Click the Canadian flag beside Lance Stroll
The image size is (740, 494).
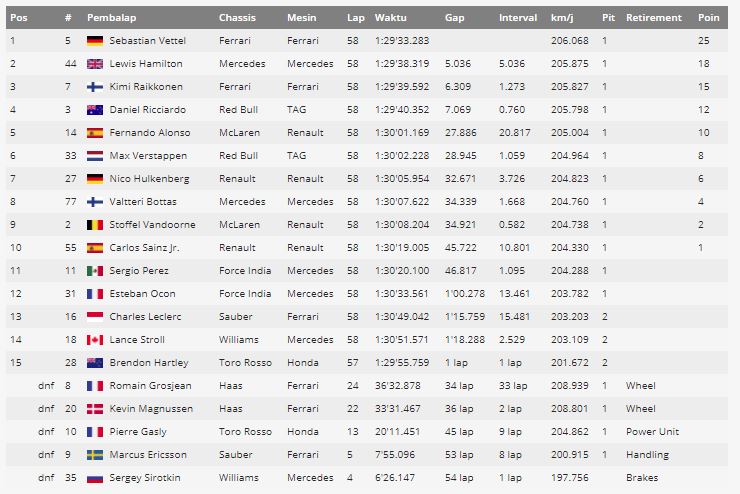click(x=95, y=340)
